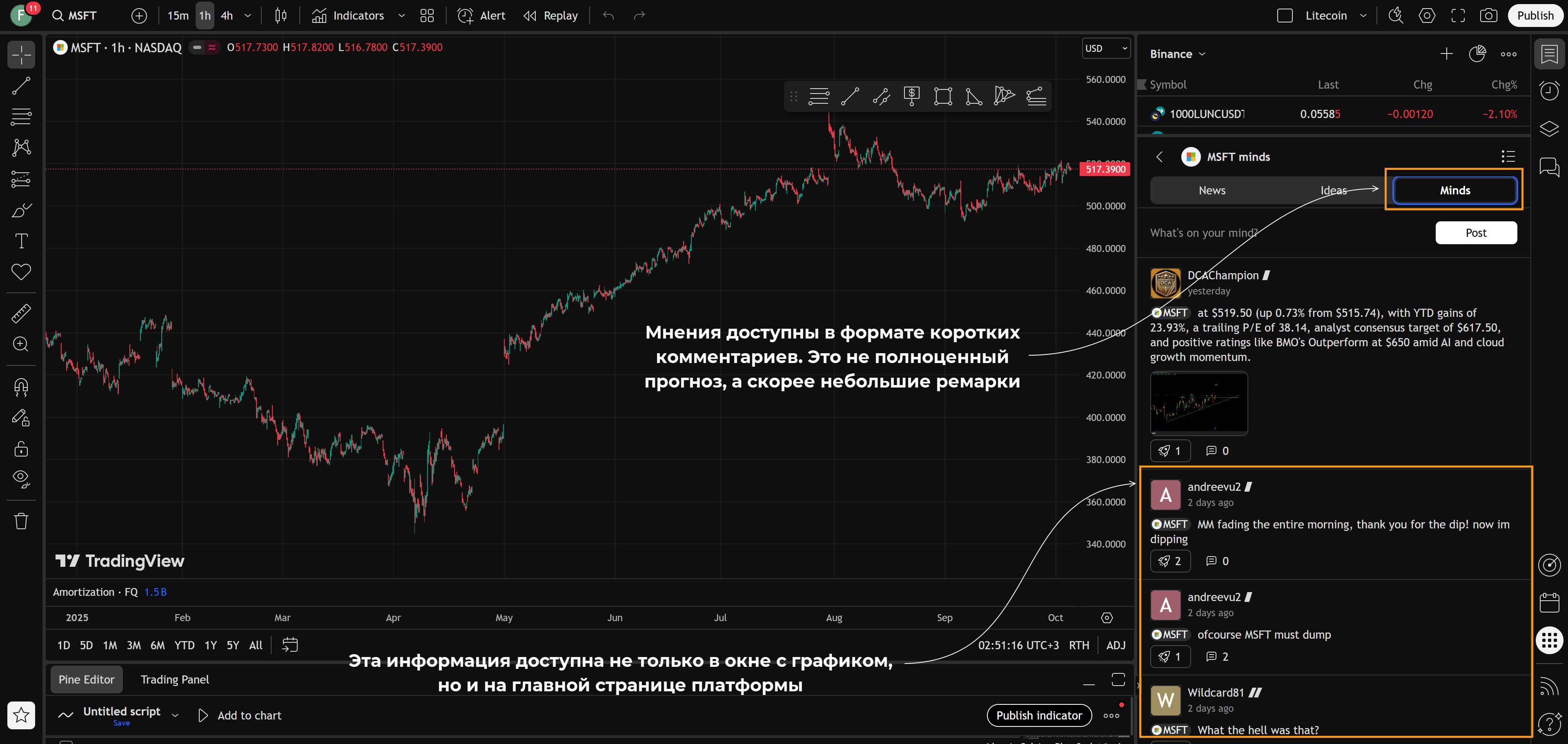Viewport: 1568px width, 744px height.
Task: Select the Trend Line drawing tool
Action: click(x=21, y=86)
